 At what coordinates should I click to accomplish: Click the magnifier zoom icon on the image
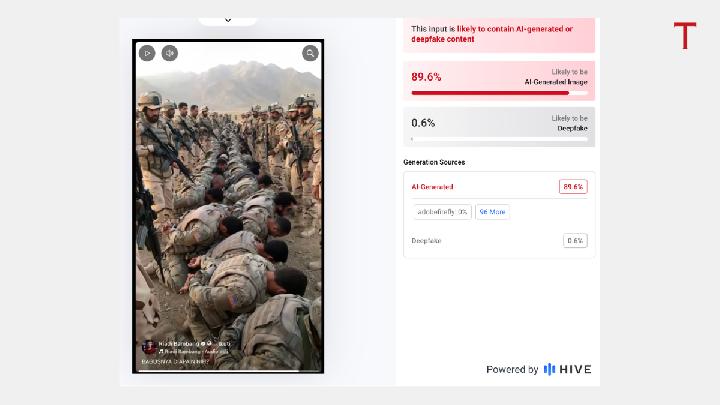311,53
